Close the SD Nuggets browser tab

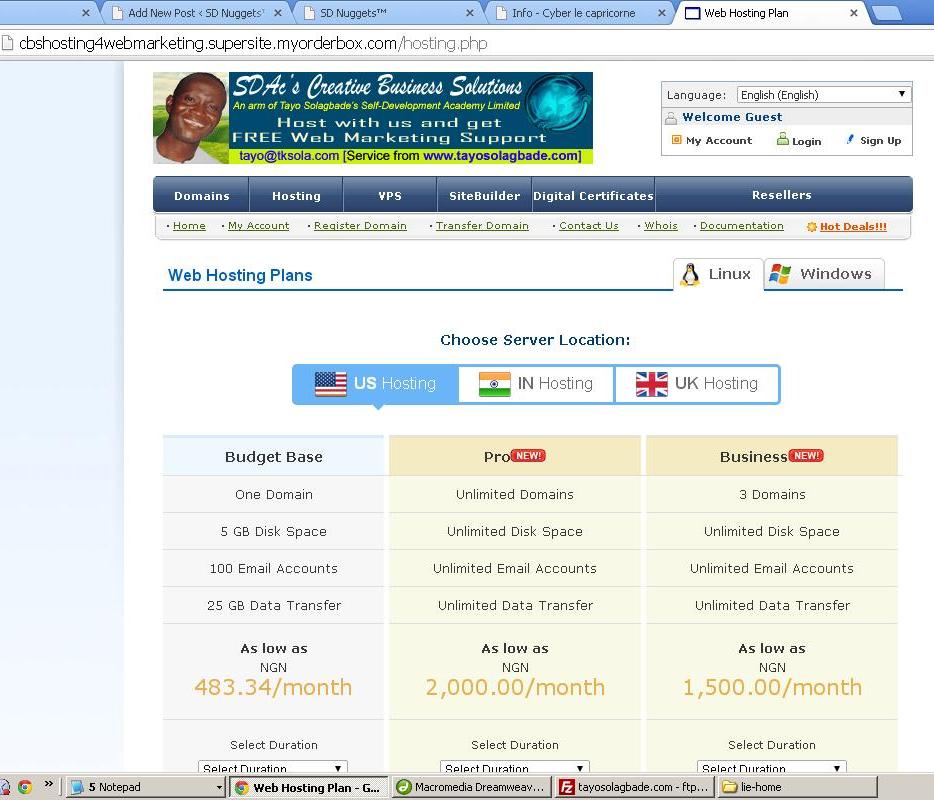(x=470, y=13)
